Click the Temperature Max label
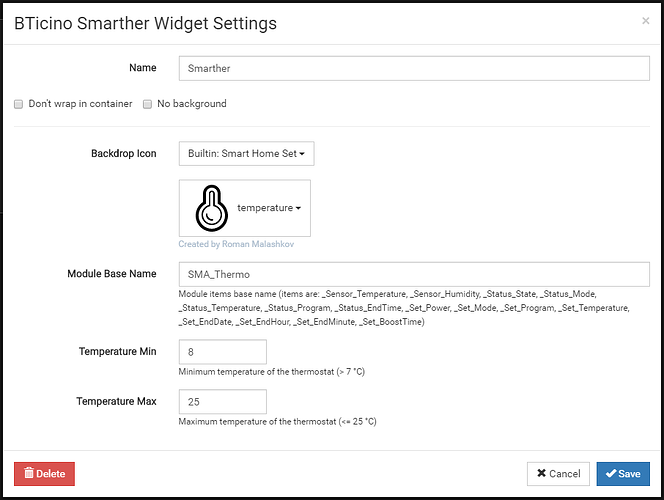The height and width of the screenshot is (500, 664). 116,401
